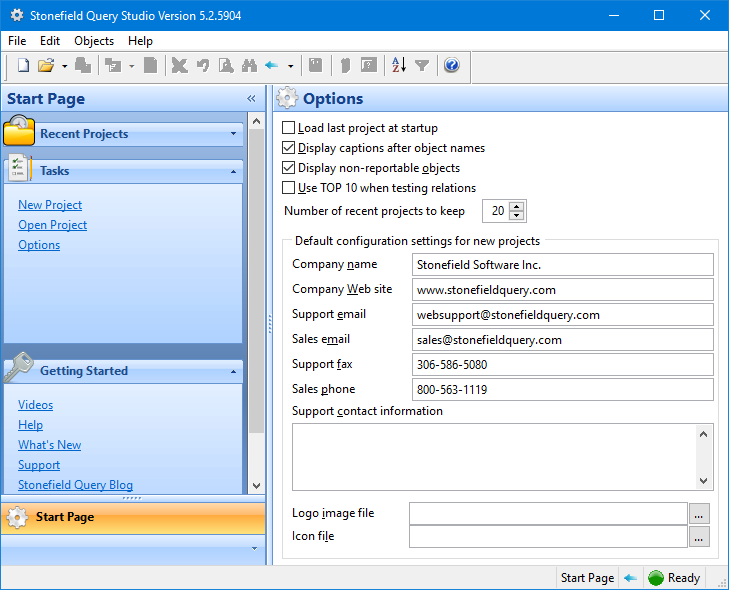Toggle Use TOP 10 when testing relations

pyautogui.click(x=289, y=188)
